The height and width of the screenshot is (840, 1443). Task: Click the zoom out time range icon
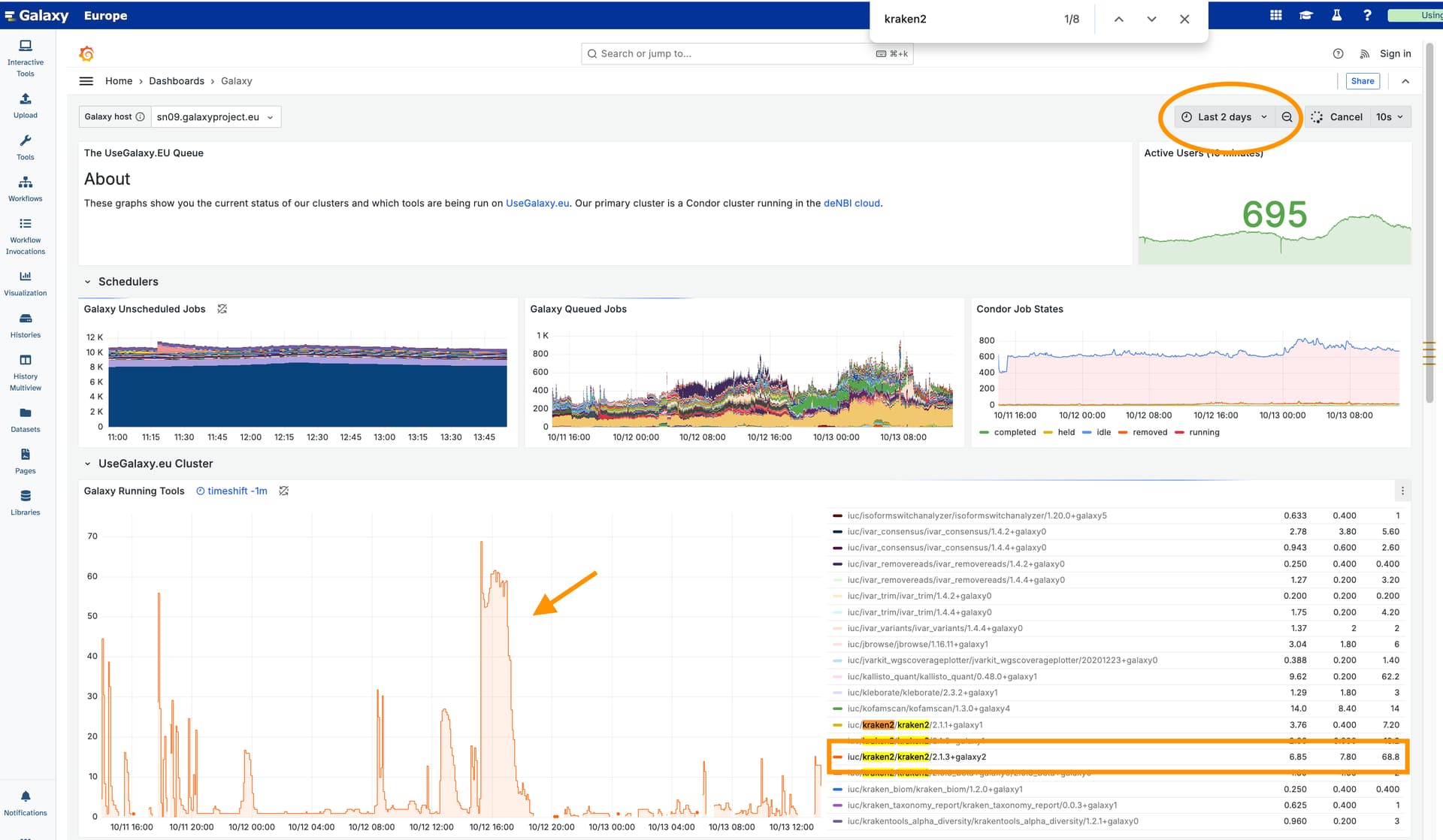(1287, 117)
